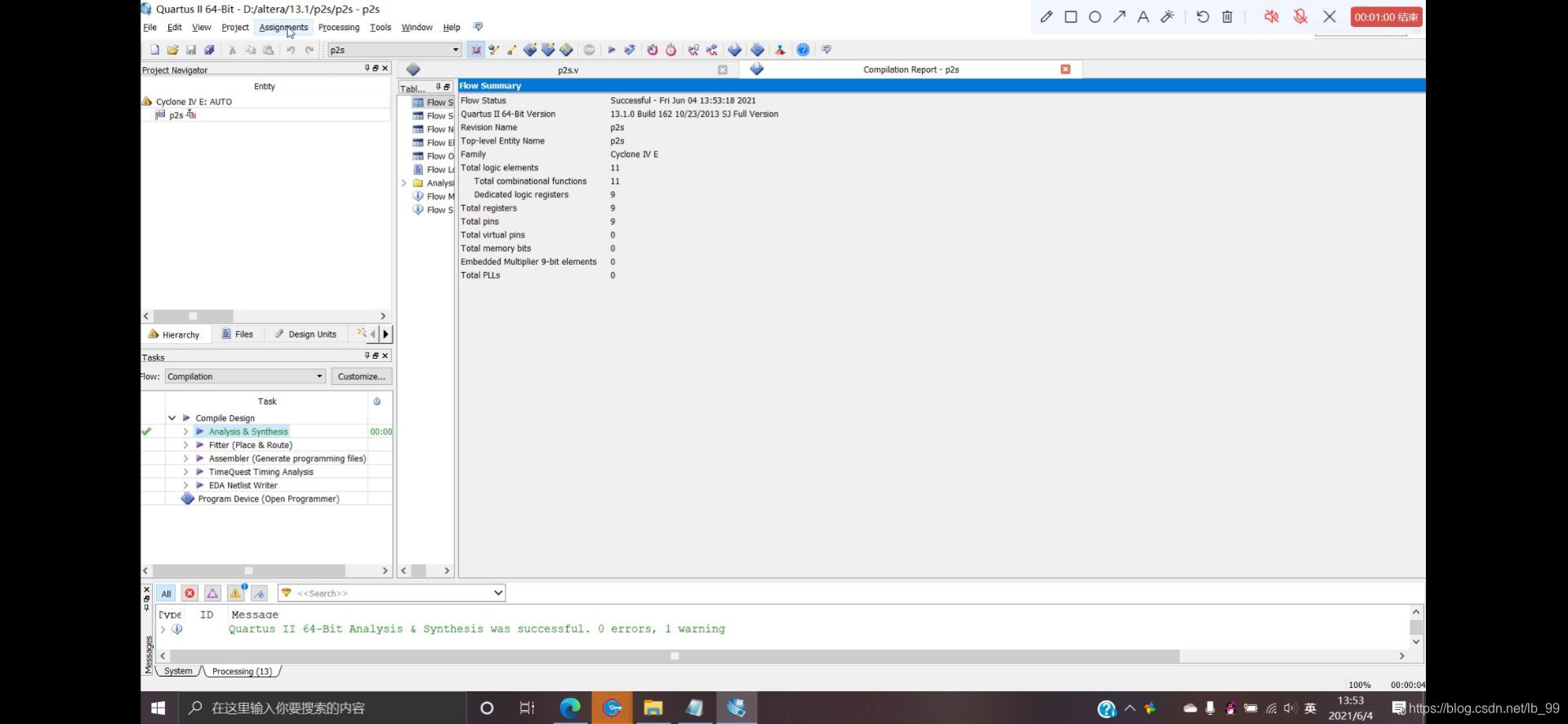The image size is (1568, 724).
Task: Expand the TimeQuest Timing Analysis task
Action: coord(185,471)
